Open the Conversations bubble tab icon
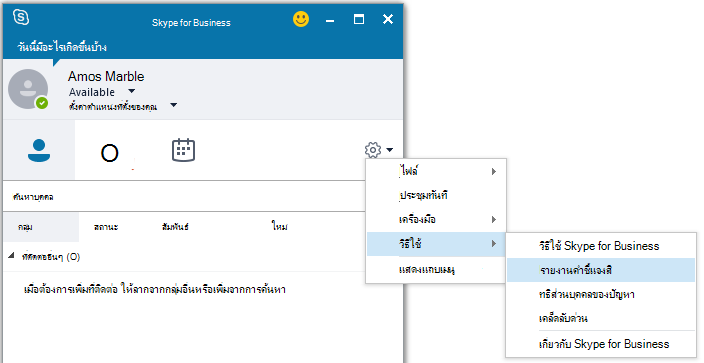 click(110, 153)
